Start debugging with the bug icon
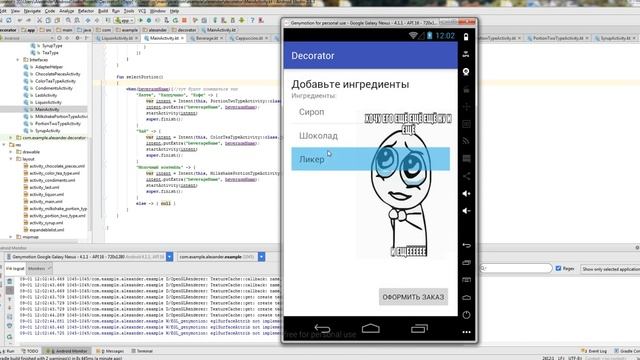The width and height of the screenshot is (640, 360). click(x=149, y=20)
